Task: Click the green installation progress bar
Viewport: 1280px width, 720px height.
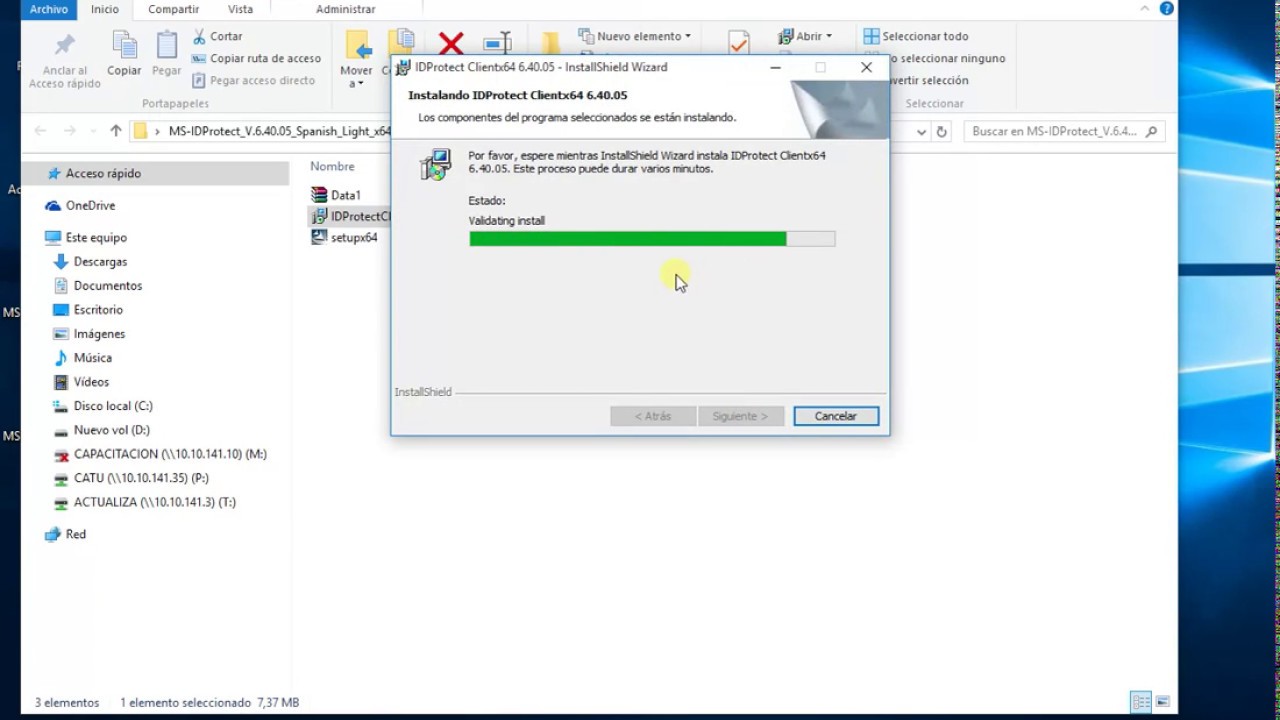Action: tap(652, 238)
